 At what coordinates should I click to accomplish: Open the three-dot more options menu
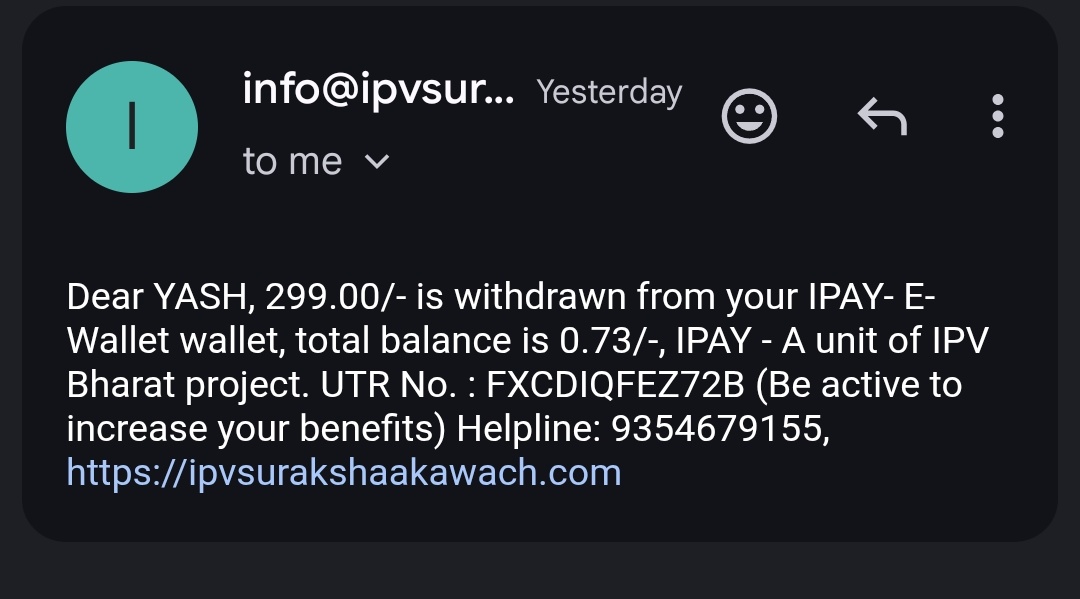tap(997, 117)
